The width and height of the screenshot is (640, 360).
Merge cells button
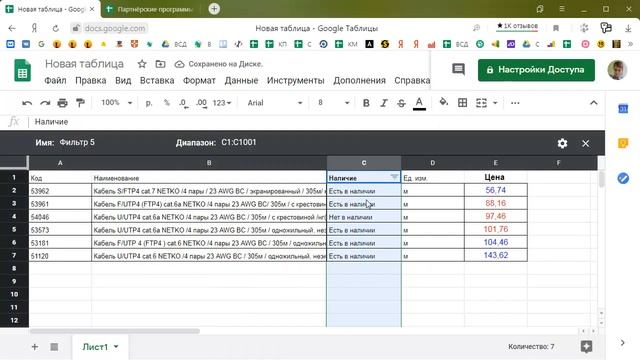point(482,103)
